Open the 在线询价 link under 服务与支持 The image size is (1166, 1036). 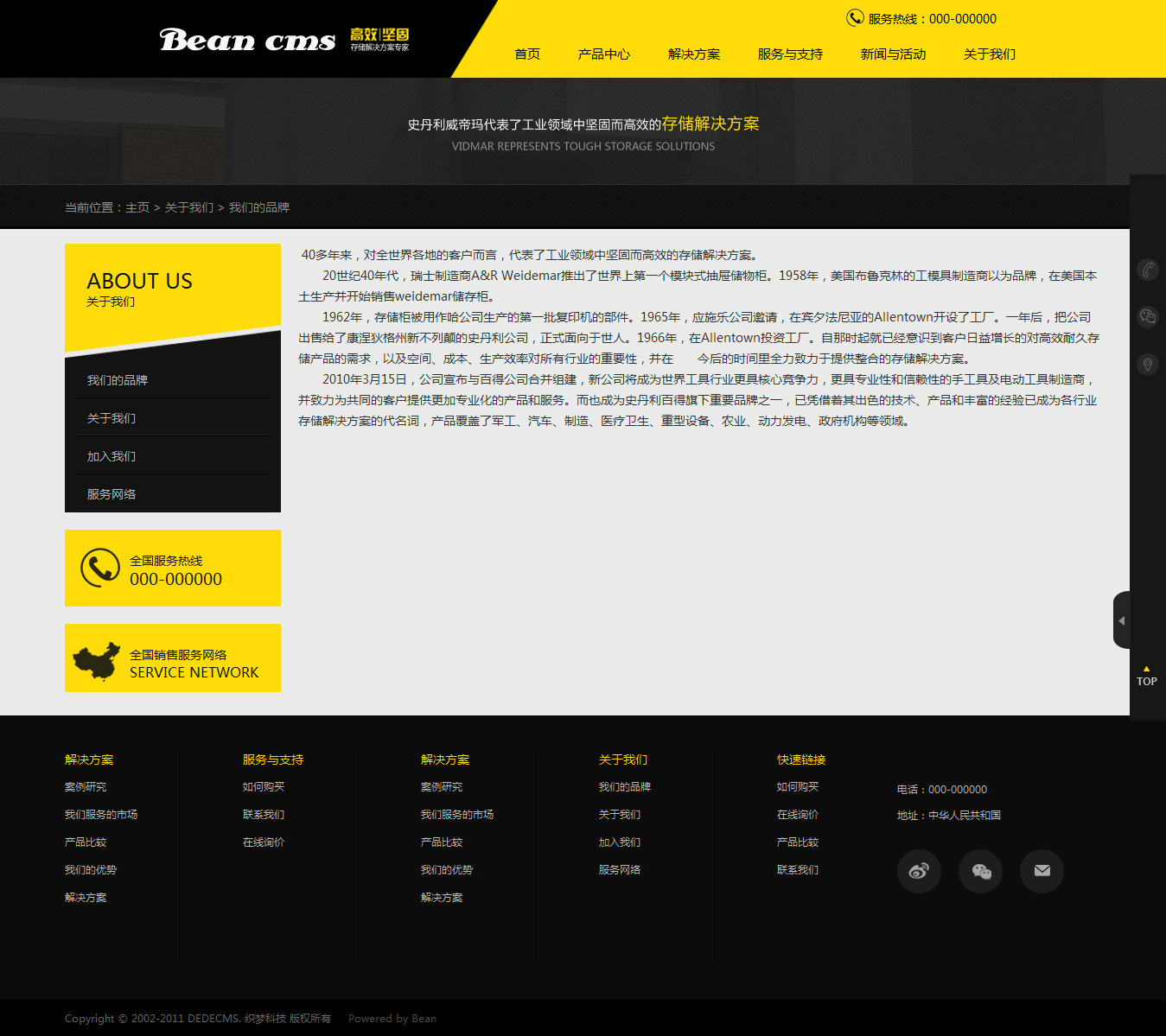pos(264,842)
